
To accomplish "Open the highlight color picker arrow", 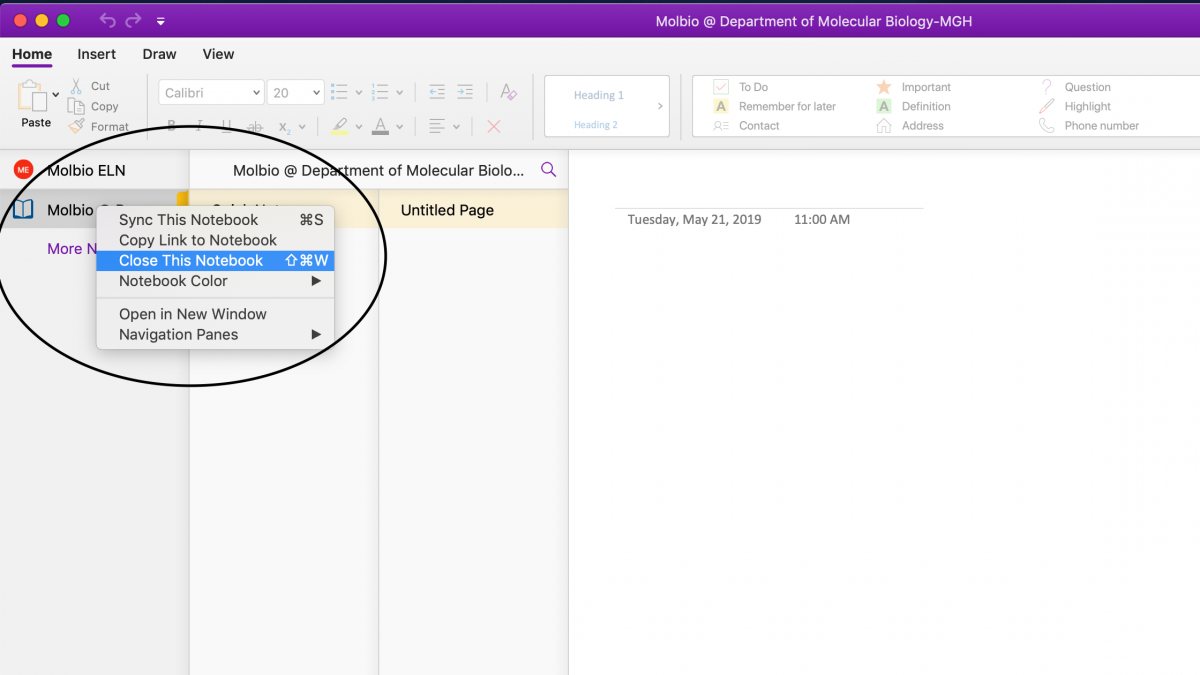I will [x=358, y=127].
